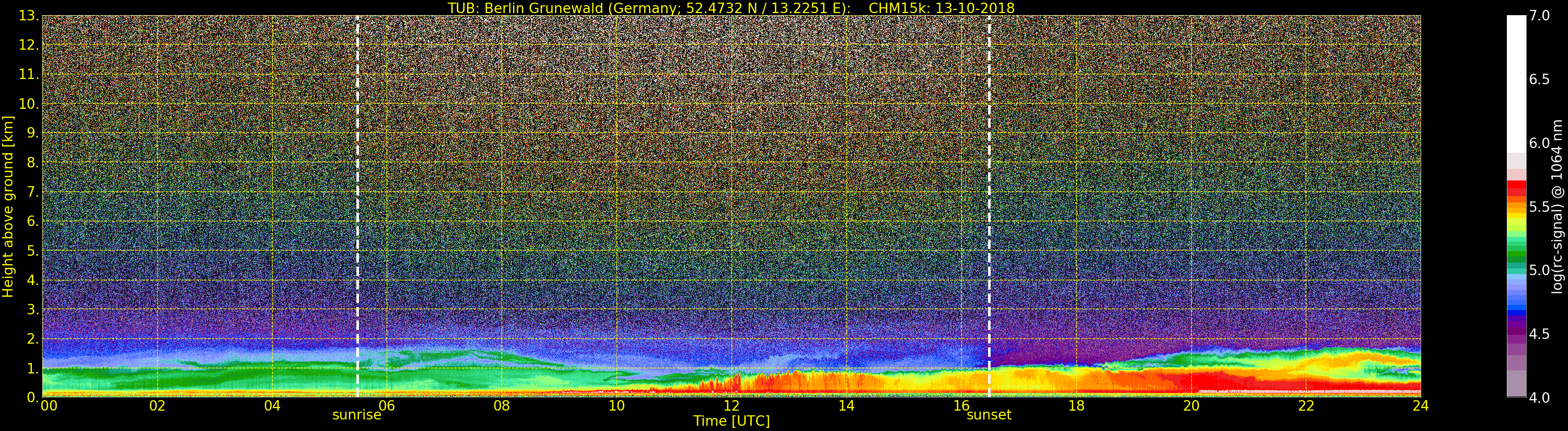Click the time axis tick '06'
Image resolution: width=1568 pixels, height=431 pixels.
pyautogui.click(x=387, y=405)
